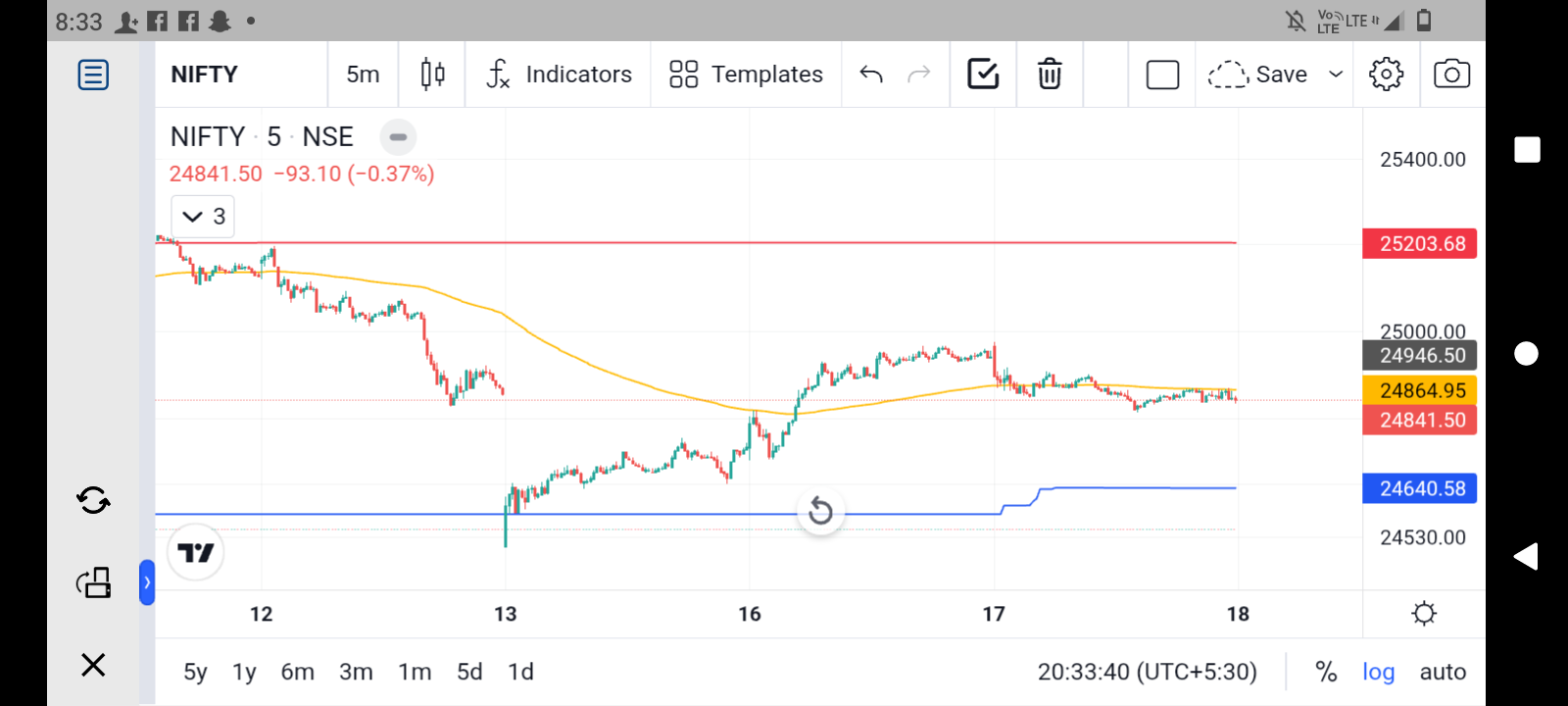
Task: Take a chart snapshot with camera
Action: point(1451,75)
